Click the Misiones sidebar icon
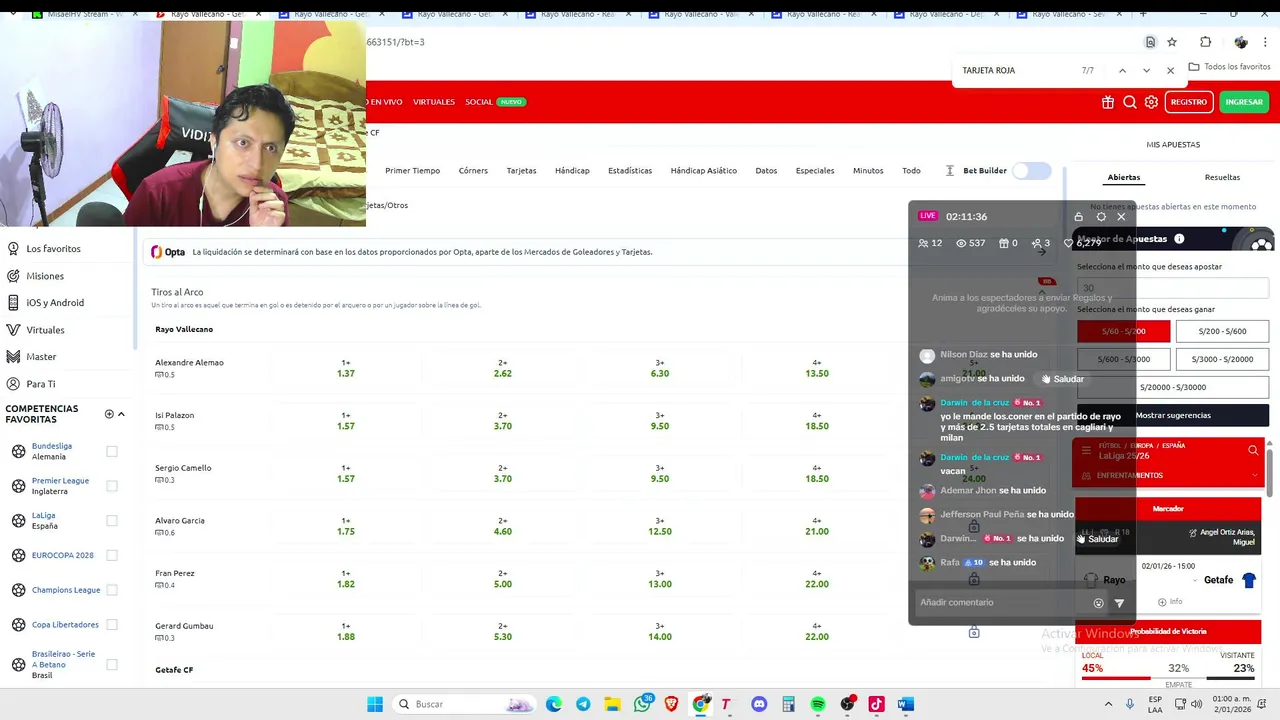 pyautogui.click(x=13, y=276)
